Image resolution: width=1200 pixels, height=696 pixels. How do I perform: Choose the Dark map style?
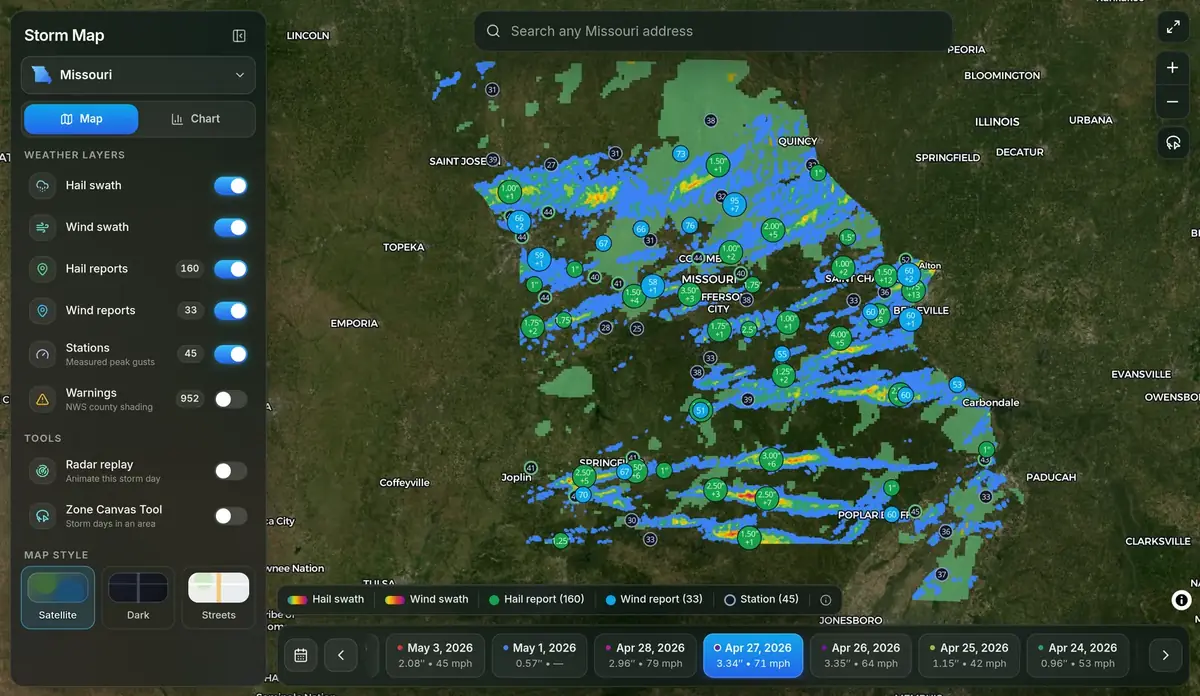pyautogui.click(x=138, y=597)
